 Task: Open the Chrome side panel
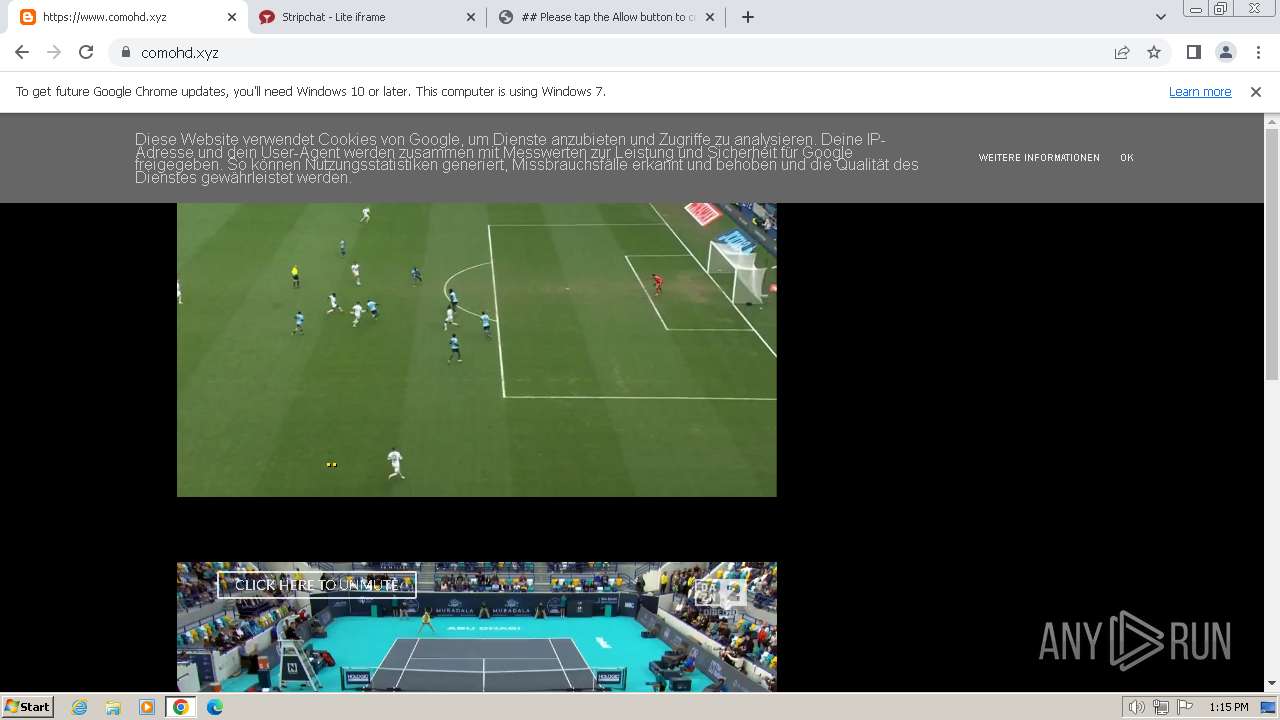[1193, 52]
